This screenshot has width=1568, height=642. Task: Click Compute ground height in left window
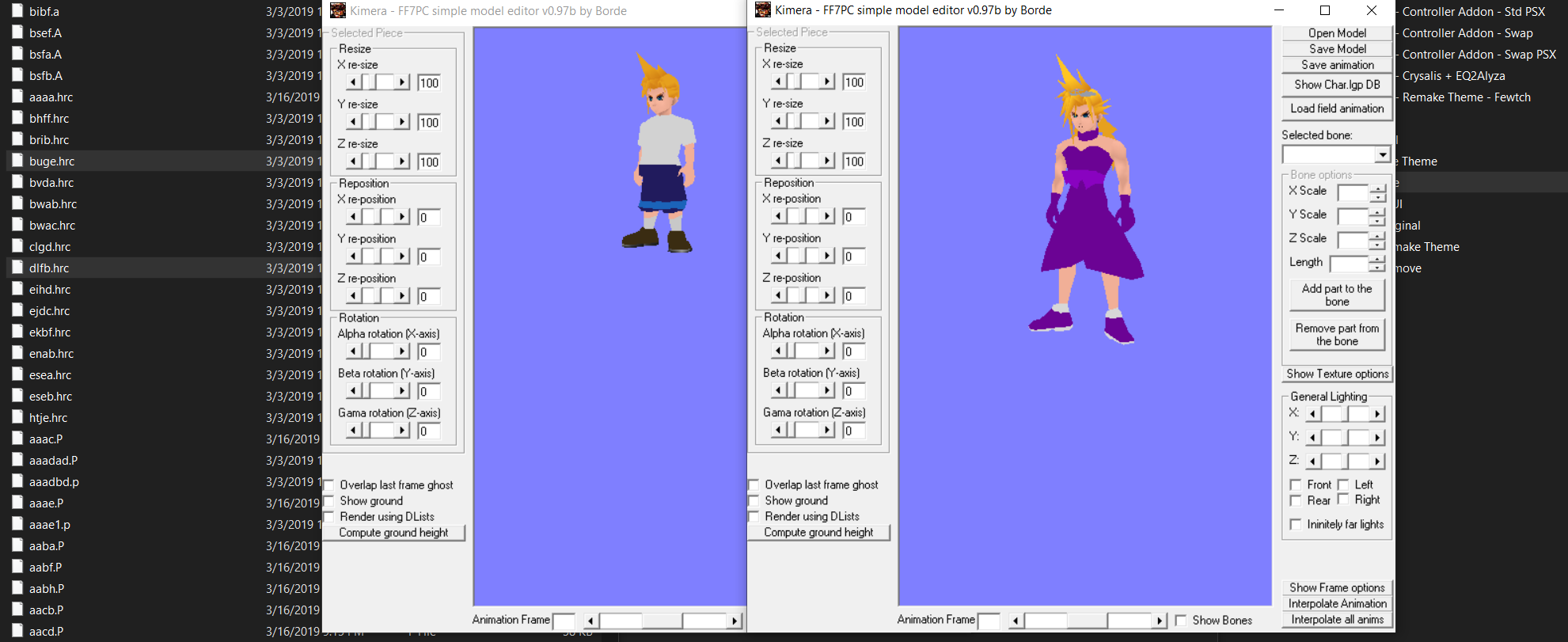click(x=393, y=533)
